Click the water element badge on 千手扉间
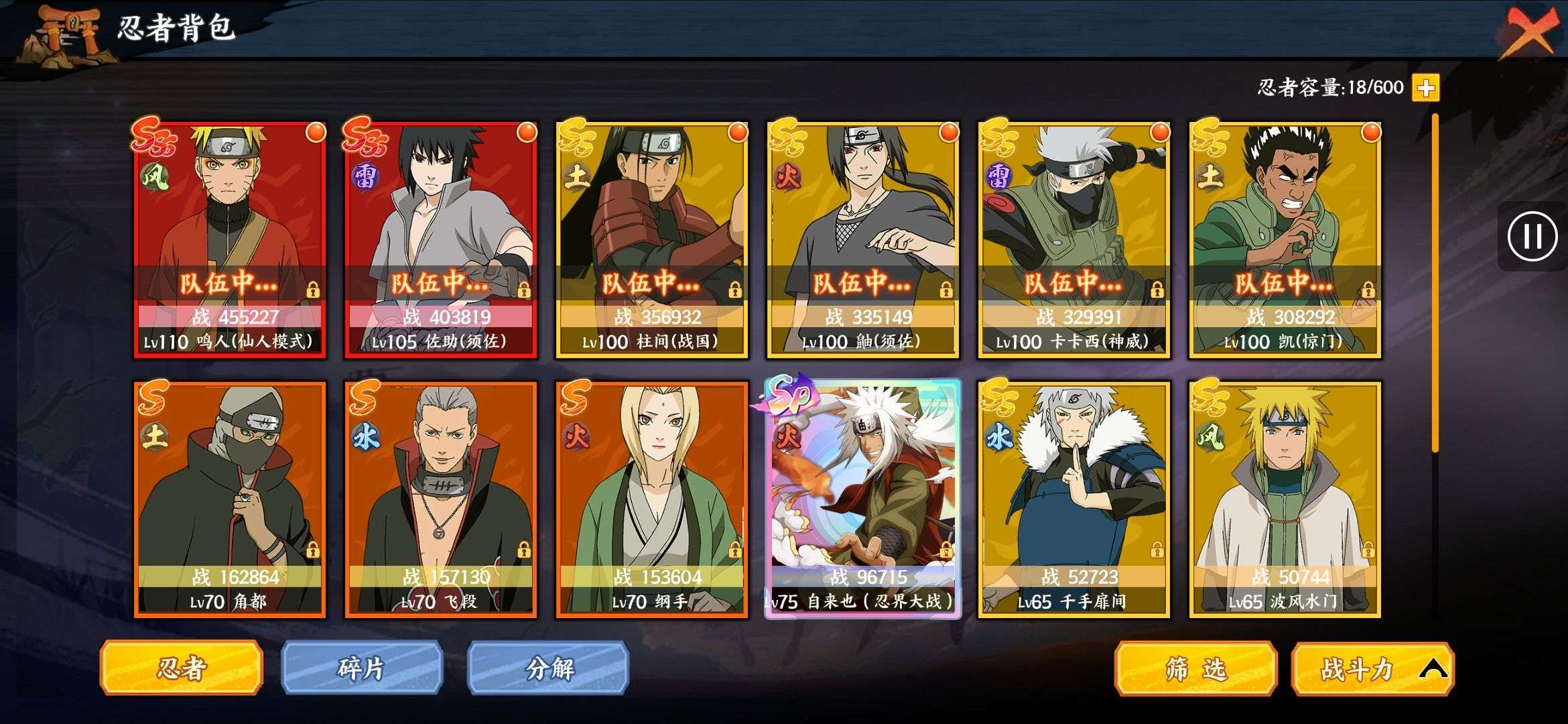Image resolution: width=1568 pixels, height=724 pixels. [998, 438]
